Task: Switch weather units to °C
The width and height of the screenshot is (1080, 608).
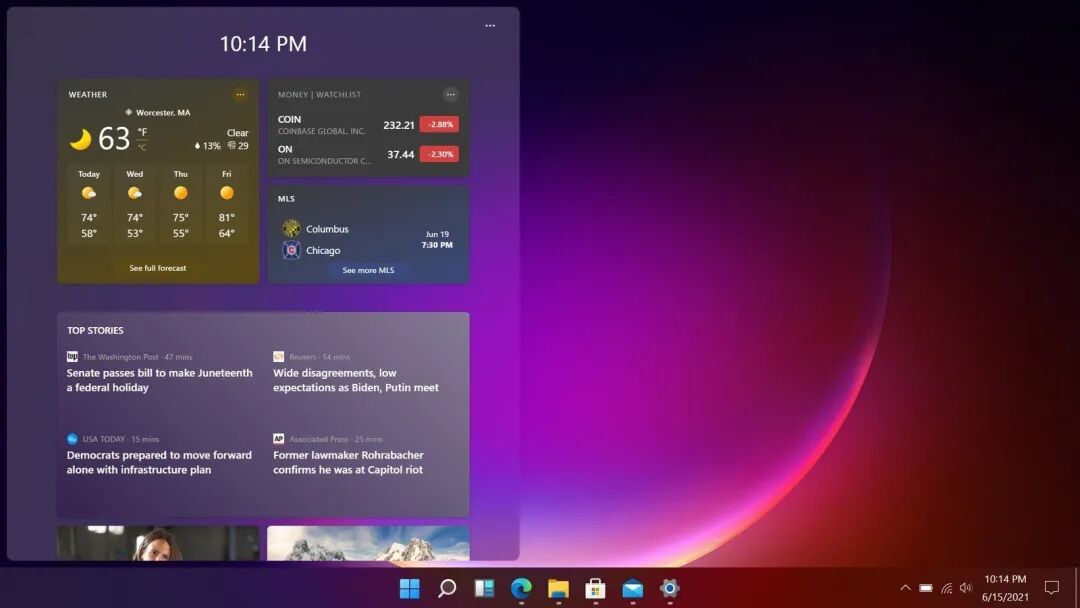Action: coord(142,147)
